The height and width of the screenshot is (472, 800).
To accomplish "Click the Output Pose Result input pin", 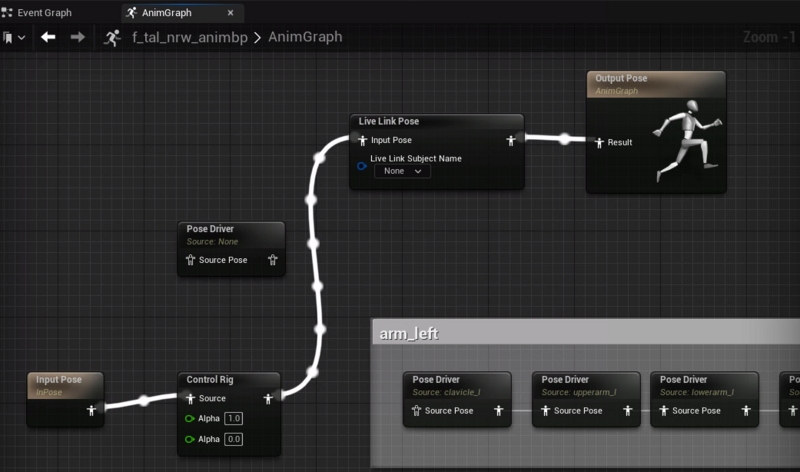I will (598, 142).
